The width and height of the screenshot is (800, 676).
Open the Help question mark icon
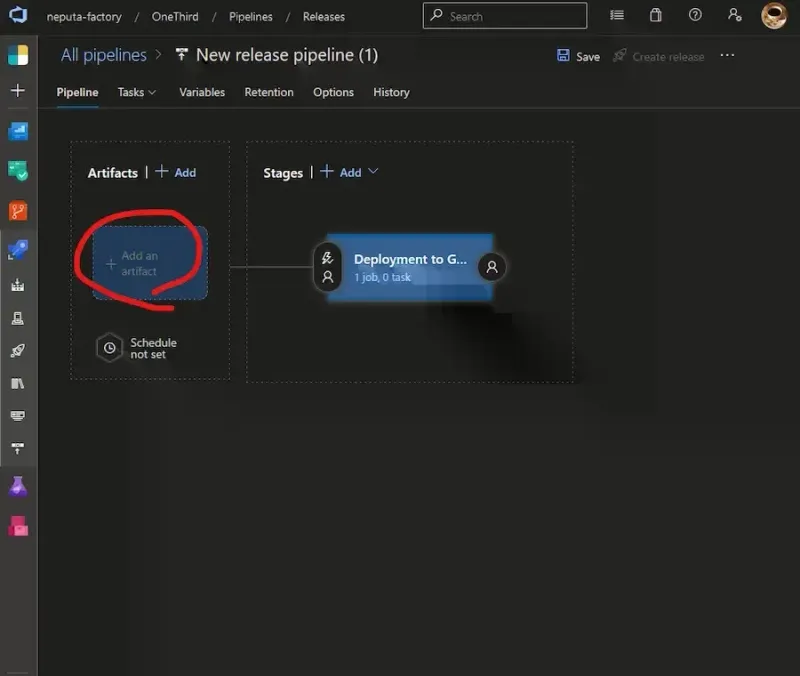point(695,15)
